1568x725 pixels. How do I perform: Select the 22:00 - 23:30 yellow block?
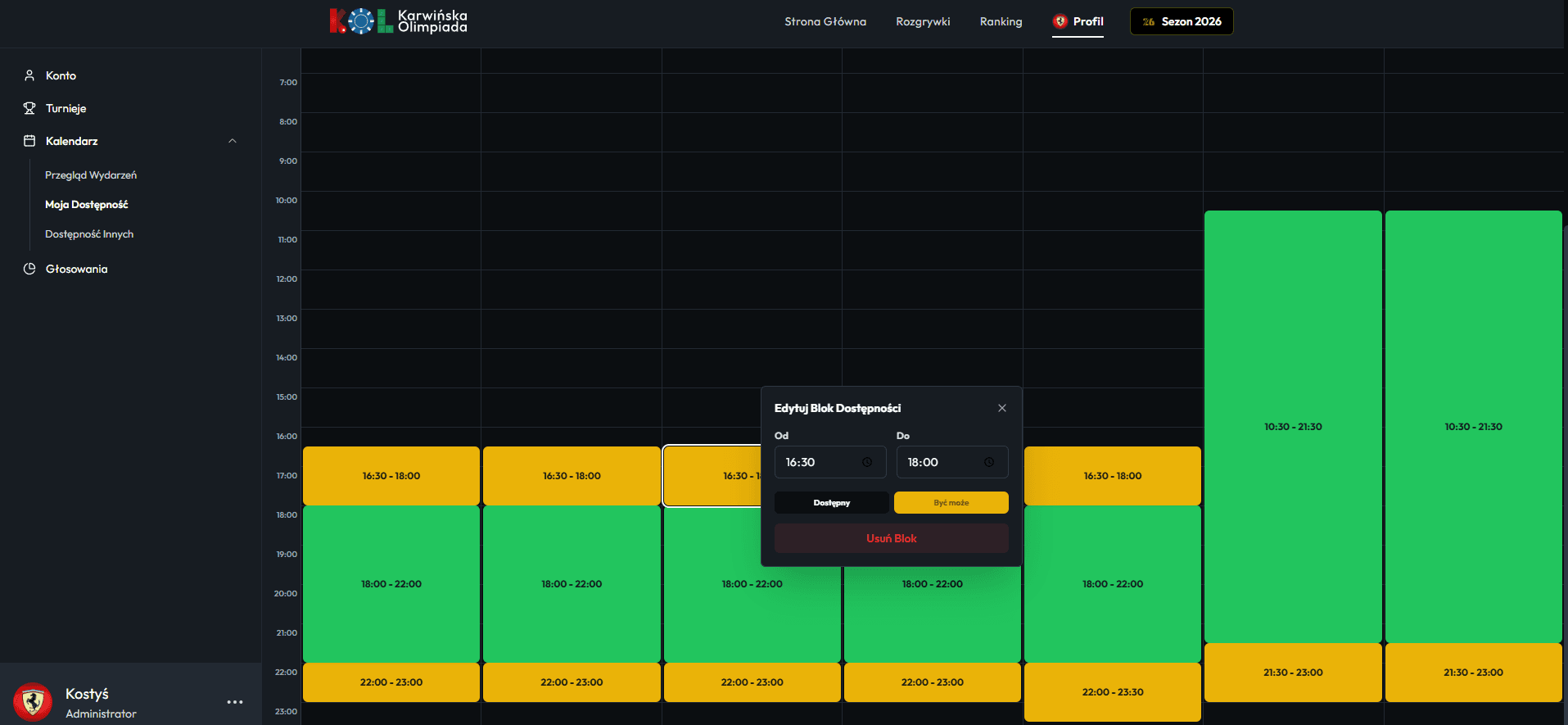(x=1113, y=692)
